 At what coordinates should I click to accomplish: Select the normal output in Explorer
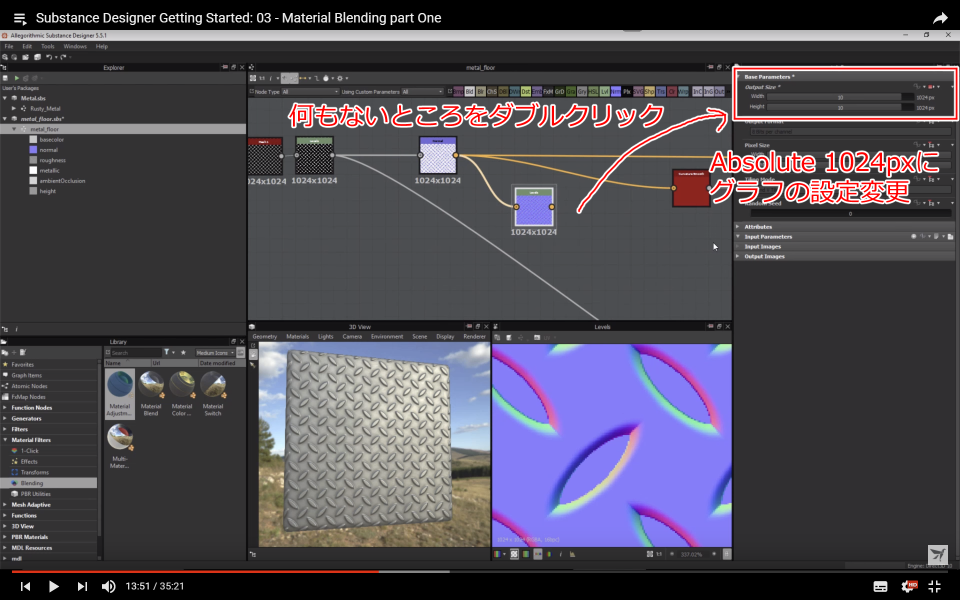pos(48,150)
